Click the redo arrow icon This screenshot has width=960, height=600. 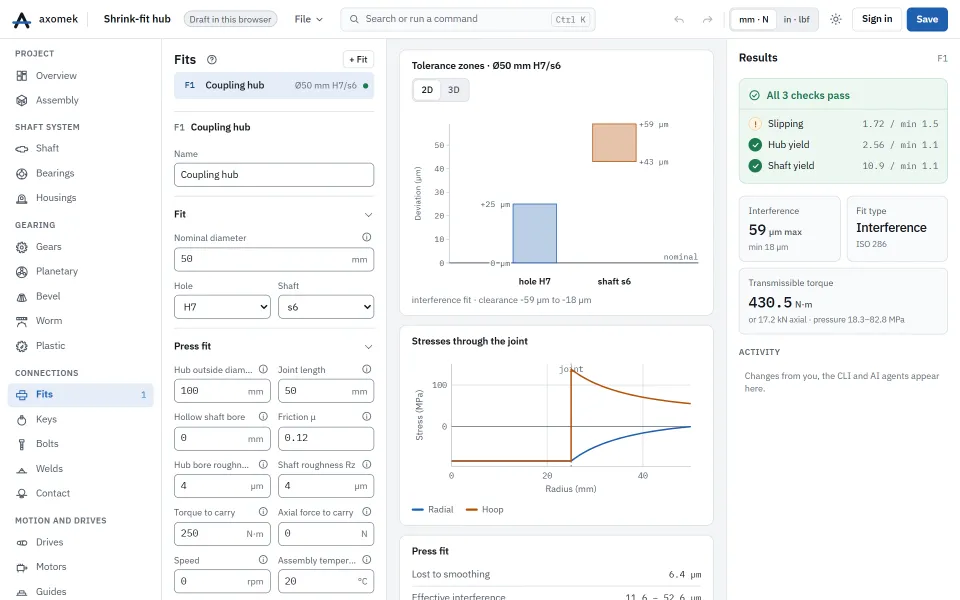click(x=707, y=20)
